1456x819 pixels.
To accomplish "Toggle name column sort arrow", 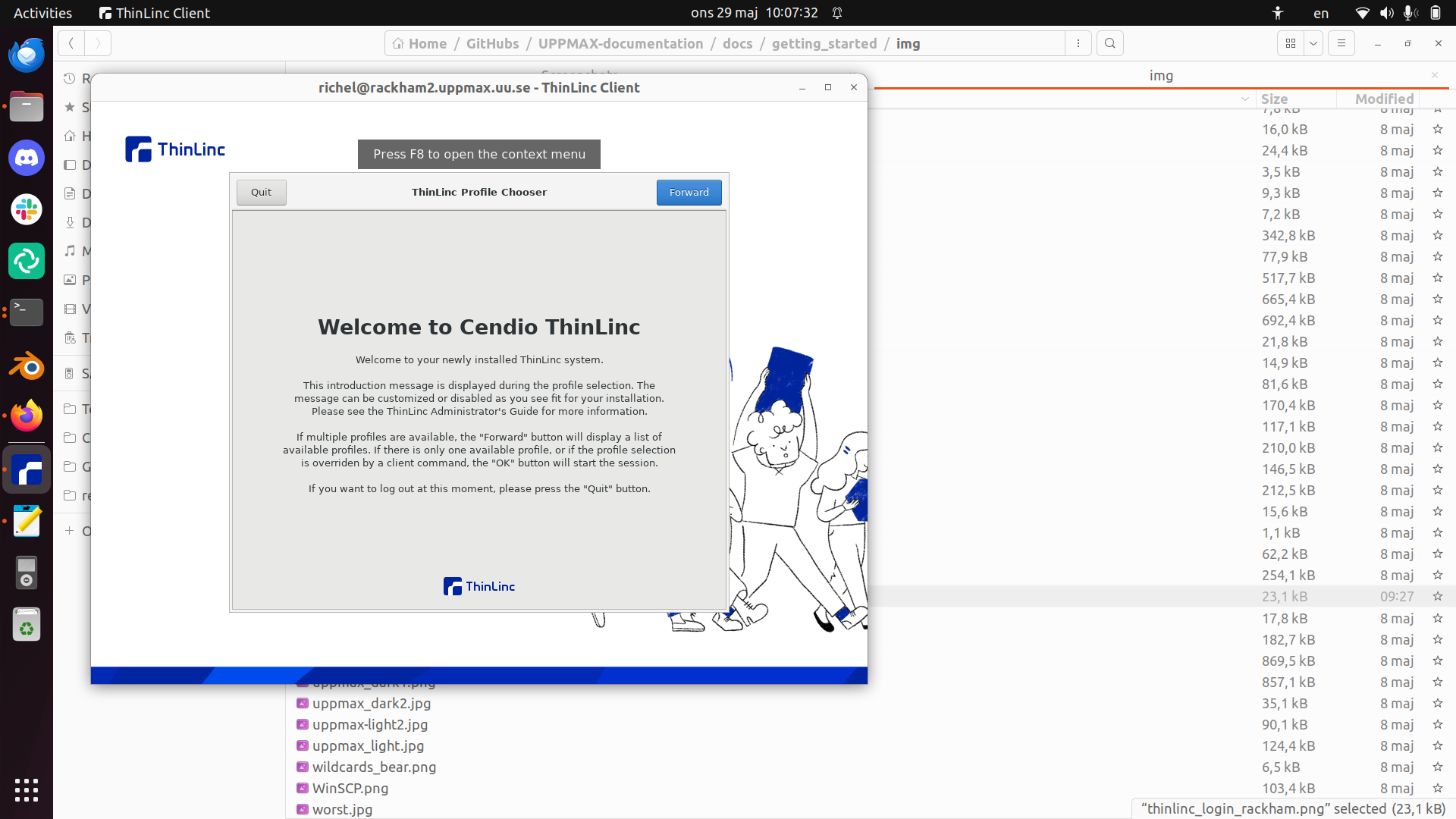I will tap(1244, 99).
